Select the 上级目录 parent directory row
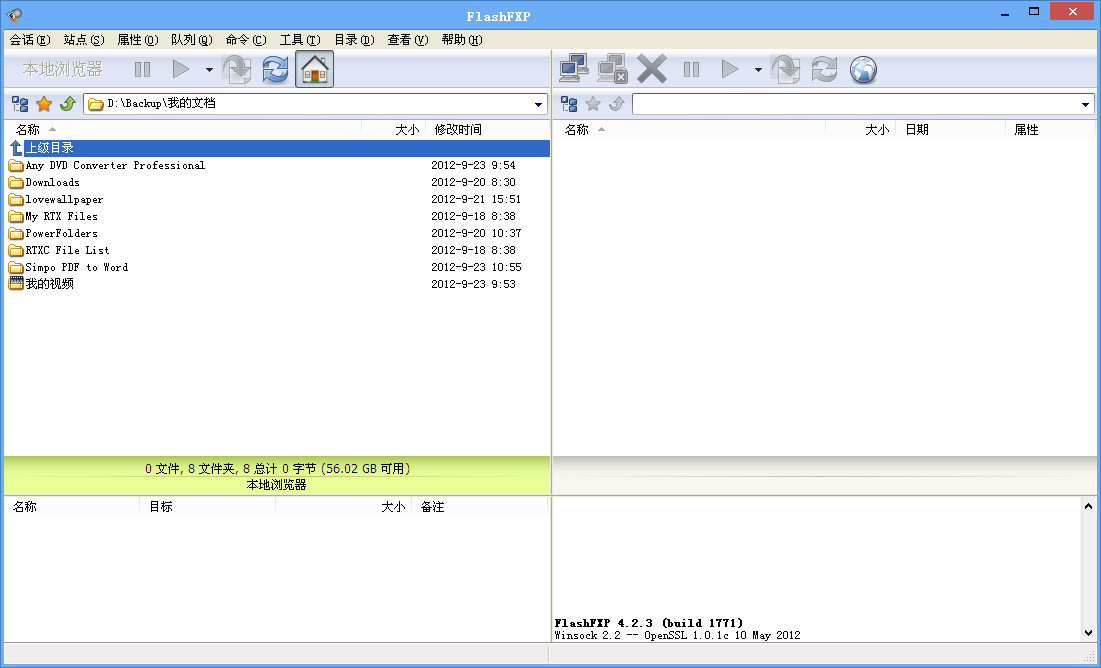The height and width of the screenshot is (668, 1101). point(278,148)
